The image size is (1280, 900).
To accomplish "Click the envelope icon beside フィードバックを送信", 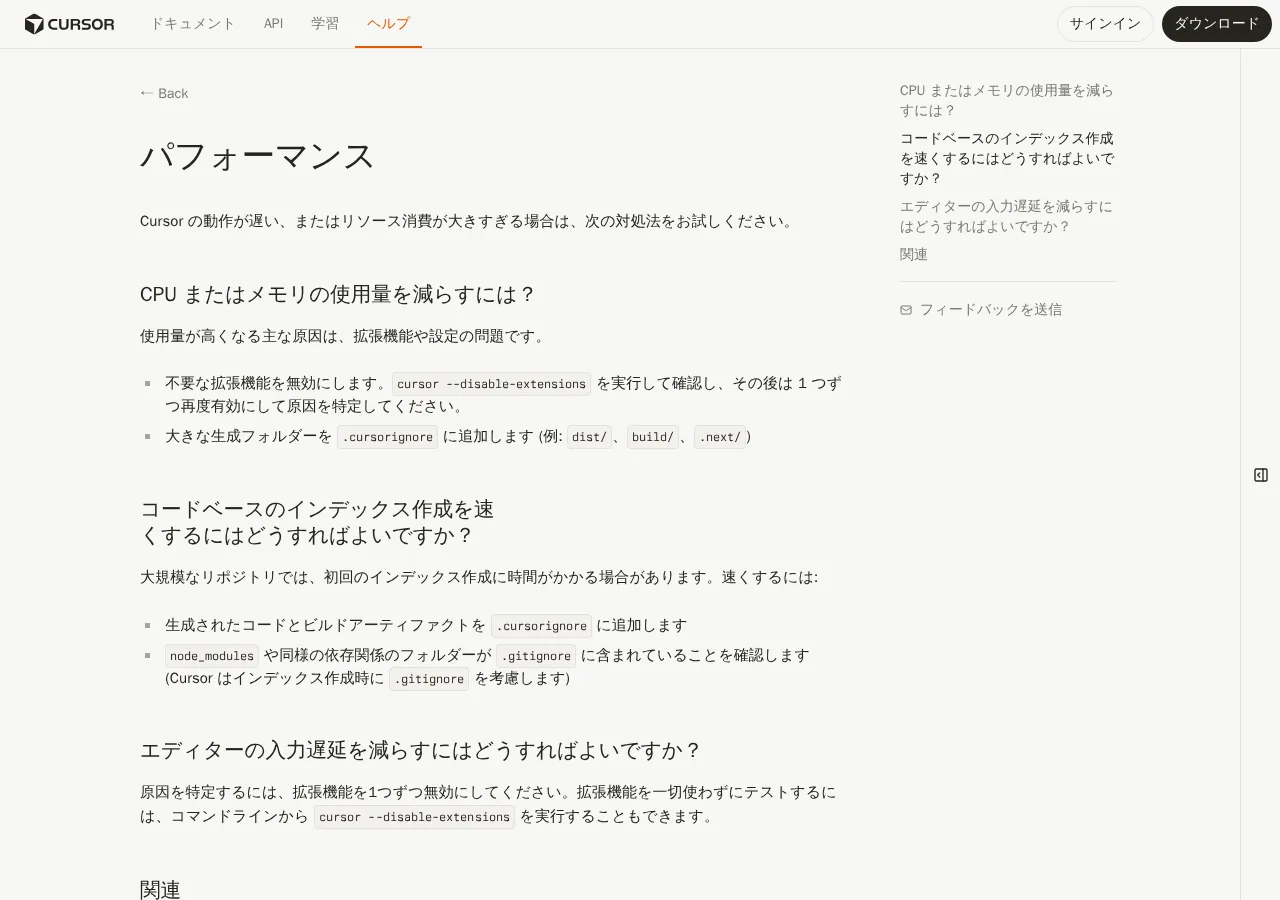I will tap(906, 310).
